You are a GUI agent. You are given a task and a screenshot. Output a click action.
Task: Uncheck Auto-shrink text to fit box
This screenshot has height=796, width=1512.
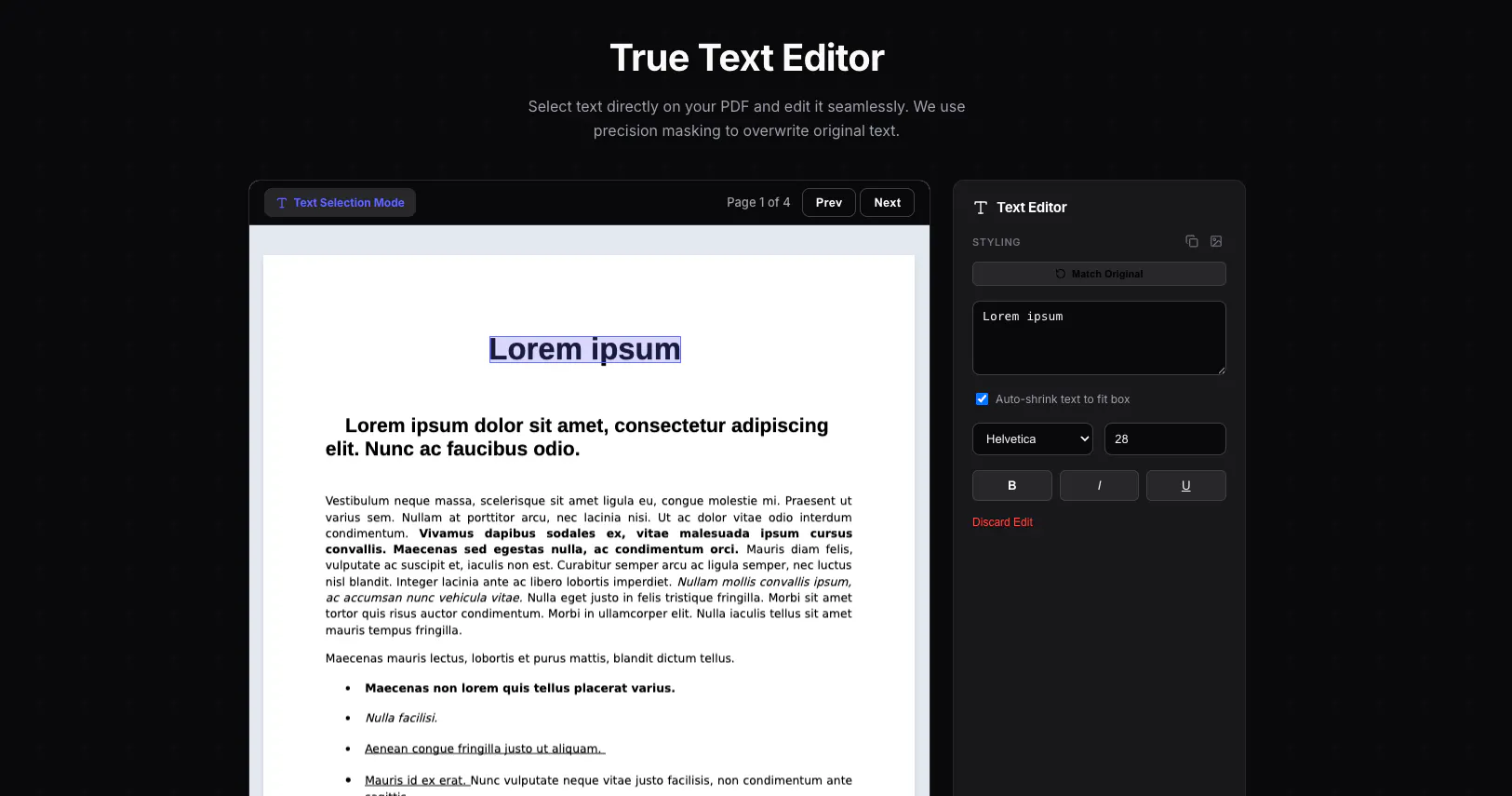click(982, 399)
